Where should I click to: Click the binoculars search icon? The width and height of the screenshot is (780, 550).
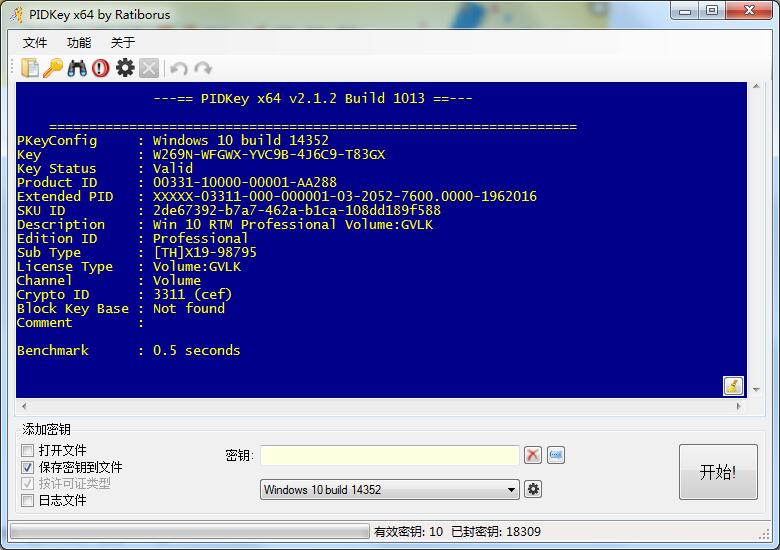point(77,68)
